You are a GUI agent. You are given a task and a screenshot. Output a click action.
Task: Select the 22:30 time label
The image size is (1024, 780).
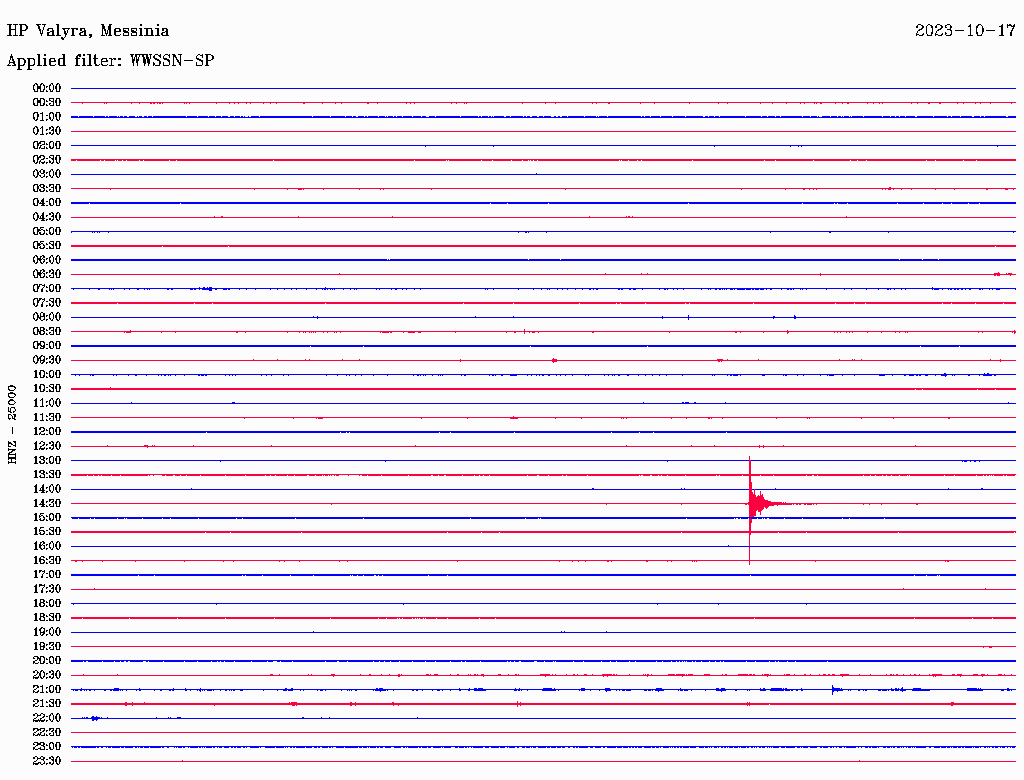47,732
